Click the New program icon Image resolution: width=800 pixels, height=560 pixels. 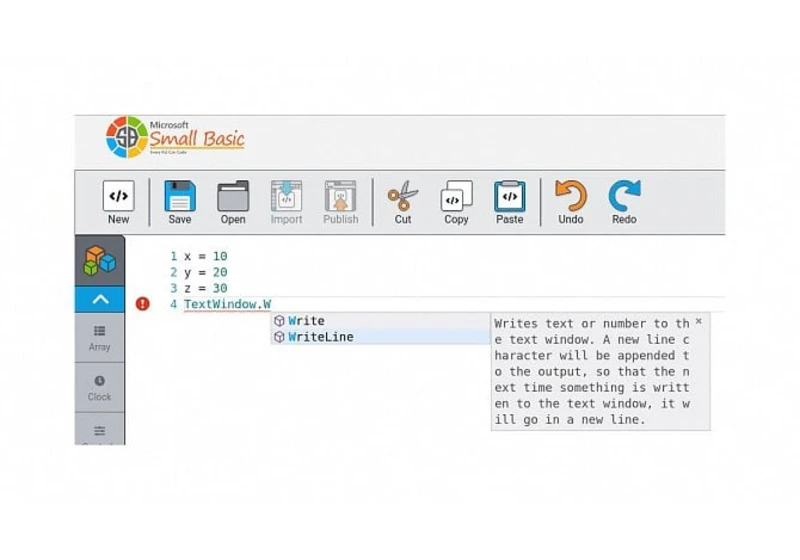click(118, 196)
